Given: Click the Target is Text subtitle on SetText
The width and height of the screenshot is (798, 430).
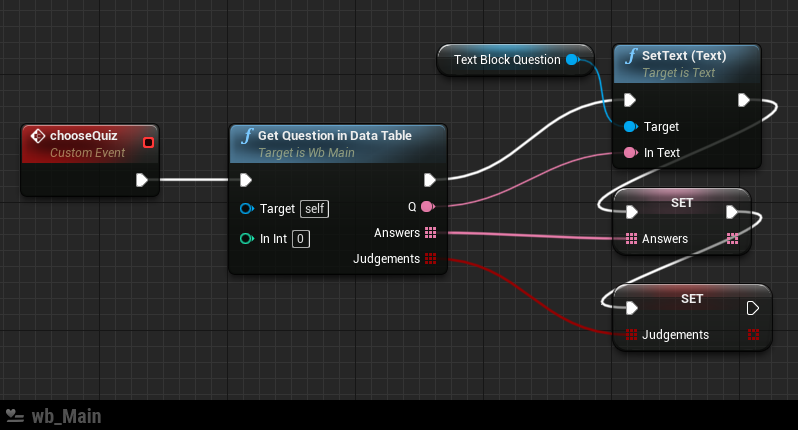Looking at the screenshot, I should 678,73.
